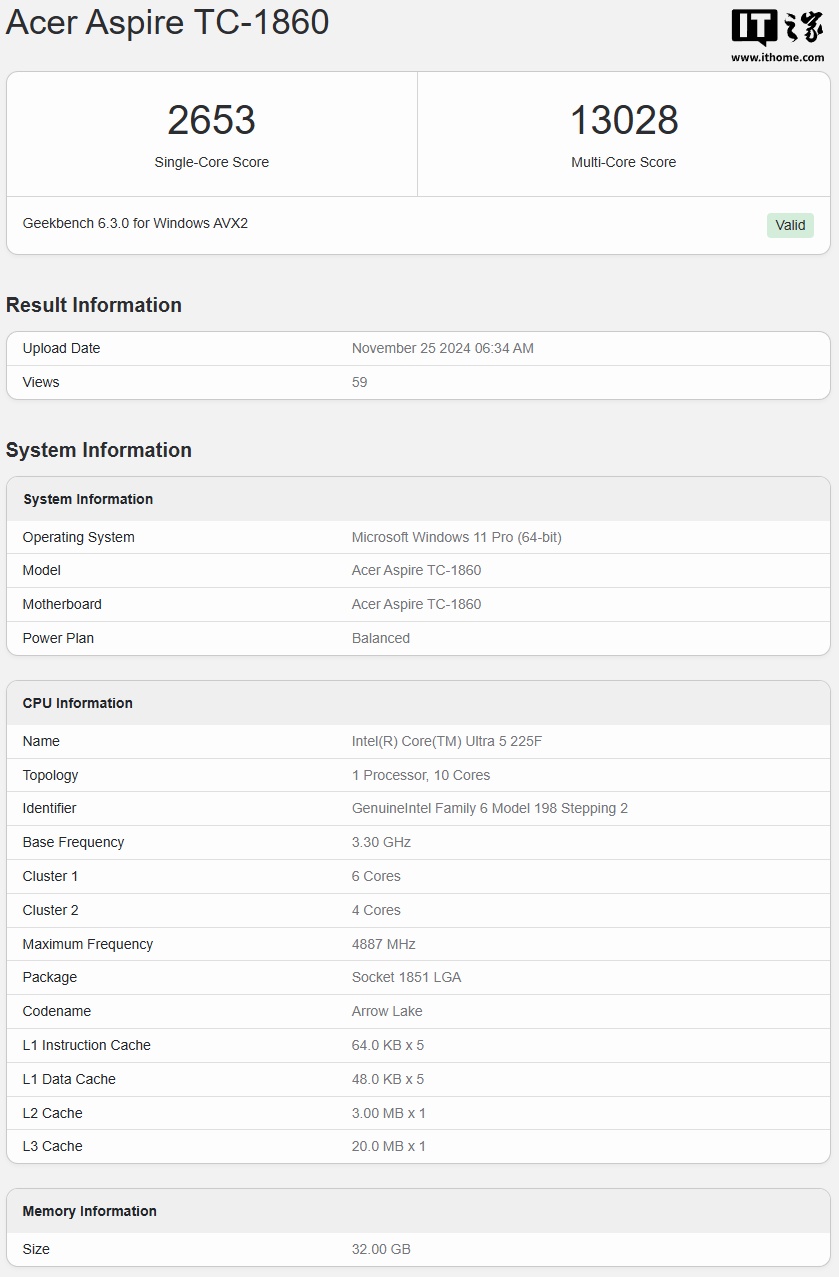Select Microsoft Windows 11 Pro (64-bit) value
Viewport: 839px width, 1277px height.
point(457,537)
